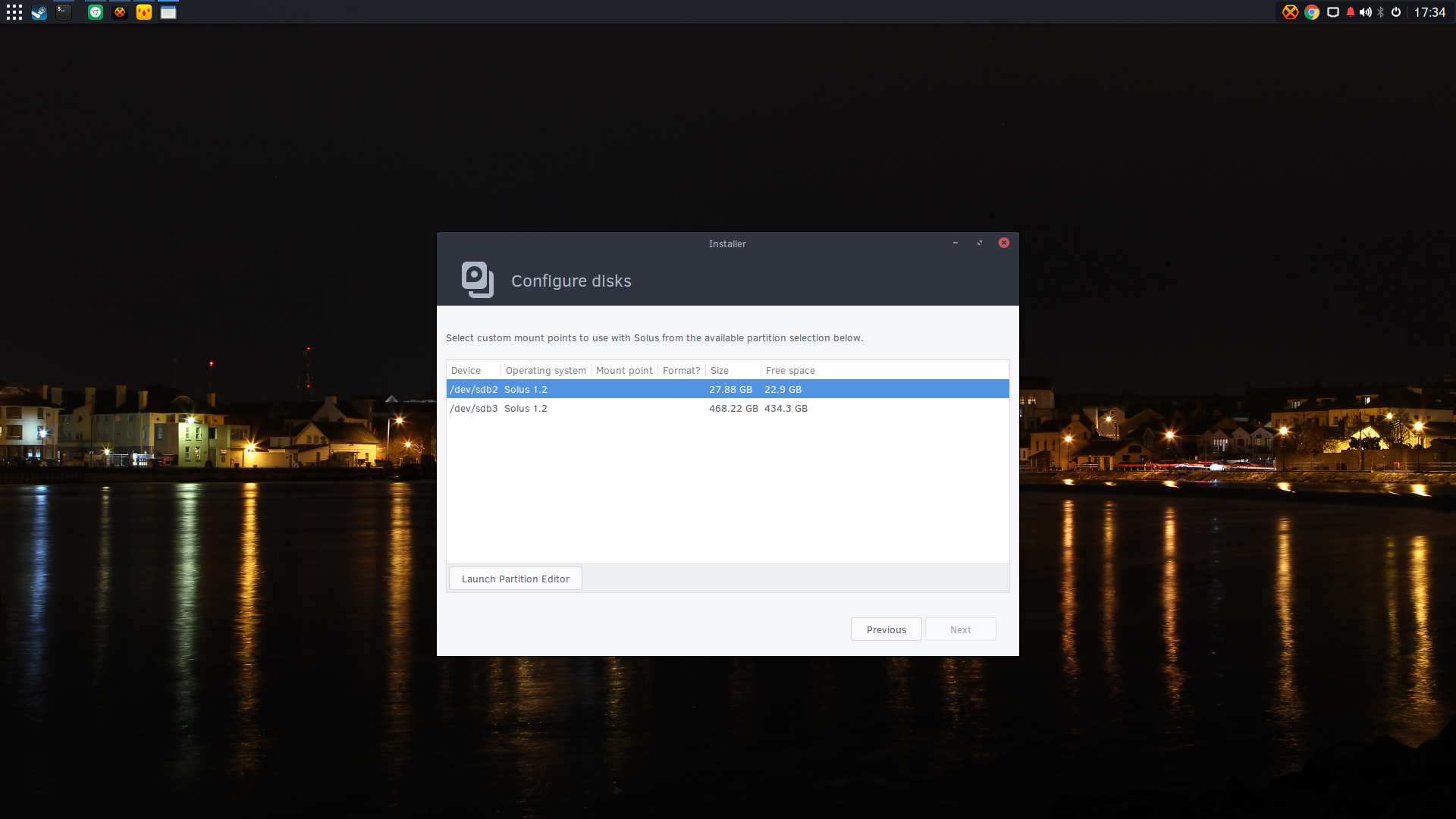Open the applications grid menu
Viewport: 1456px width, 819px height.
[14, 12]
